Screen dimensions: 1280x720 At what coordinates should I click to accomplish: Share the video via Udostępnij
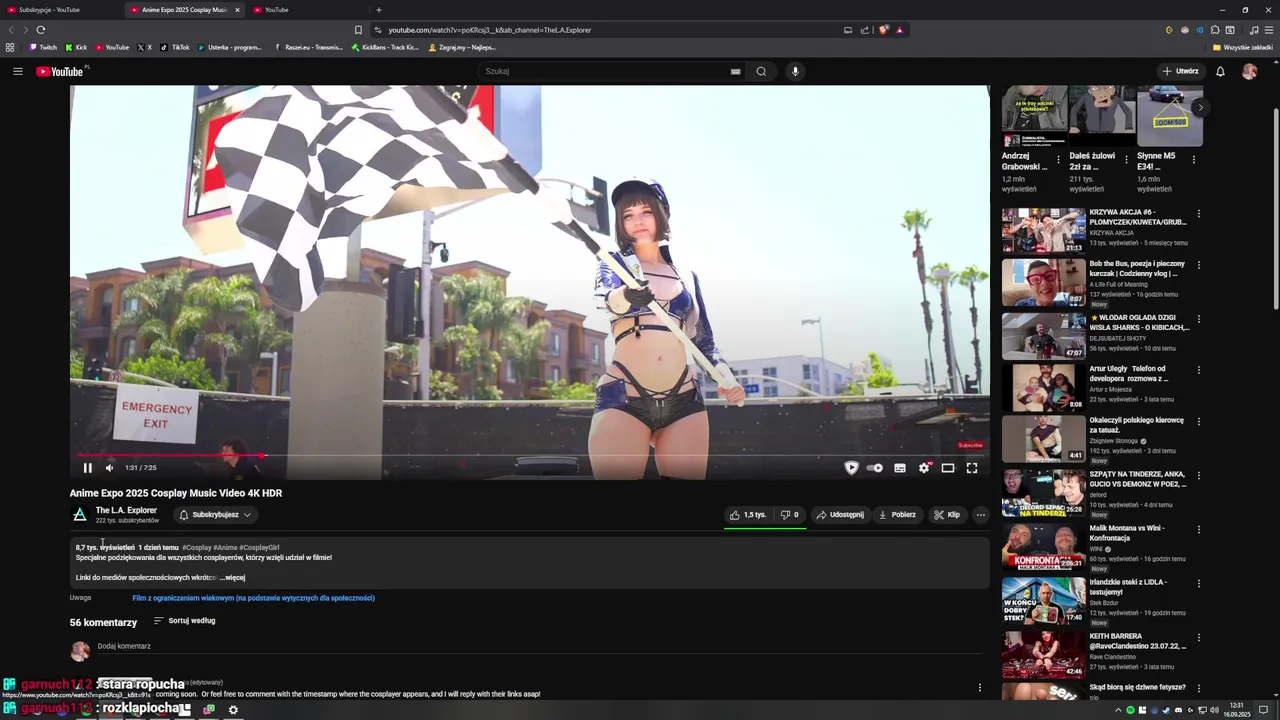click(x=840, y=515)
